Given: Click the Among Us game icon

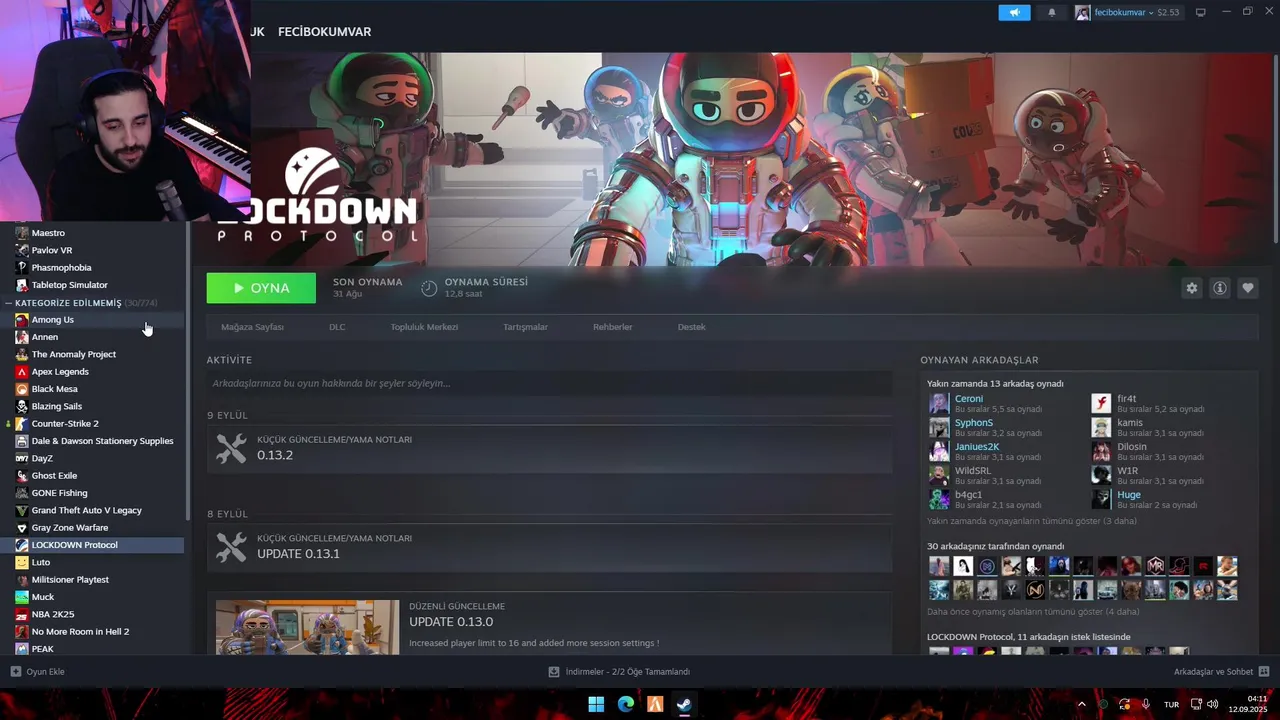Looking at the screenshot, I should (x=21, y=320).
